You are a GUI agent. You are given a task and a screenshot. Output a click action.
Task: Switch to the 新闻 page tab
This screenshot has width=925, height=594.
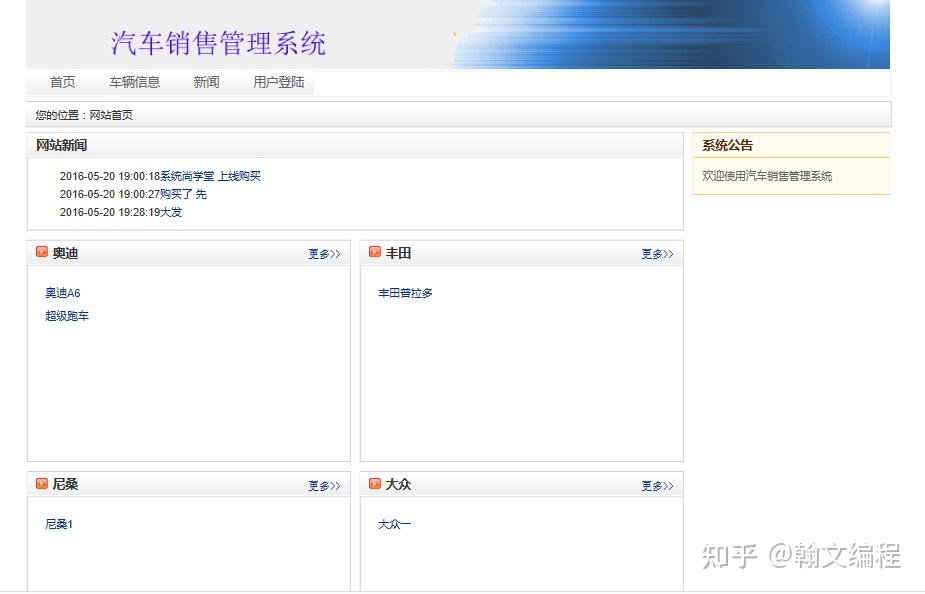(205, 82)
